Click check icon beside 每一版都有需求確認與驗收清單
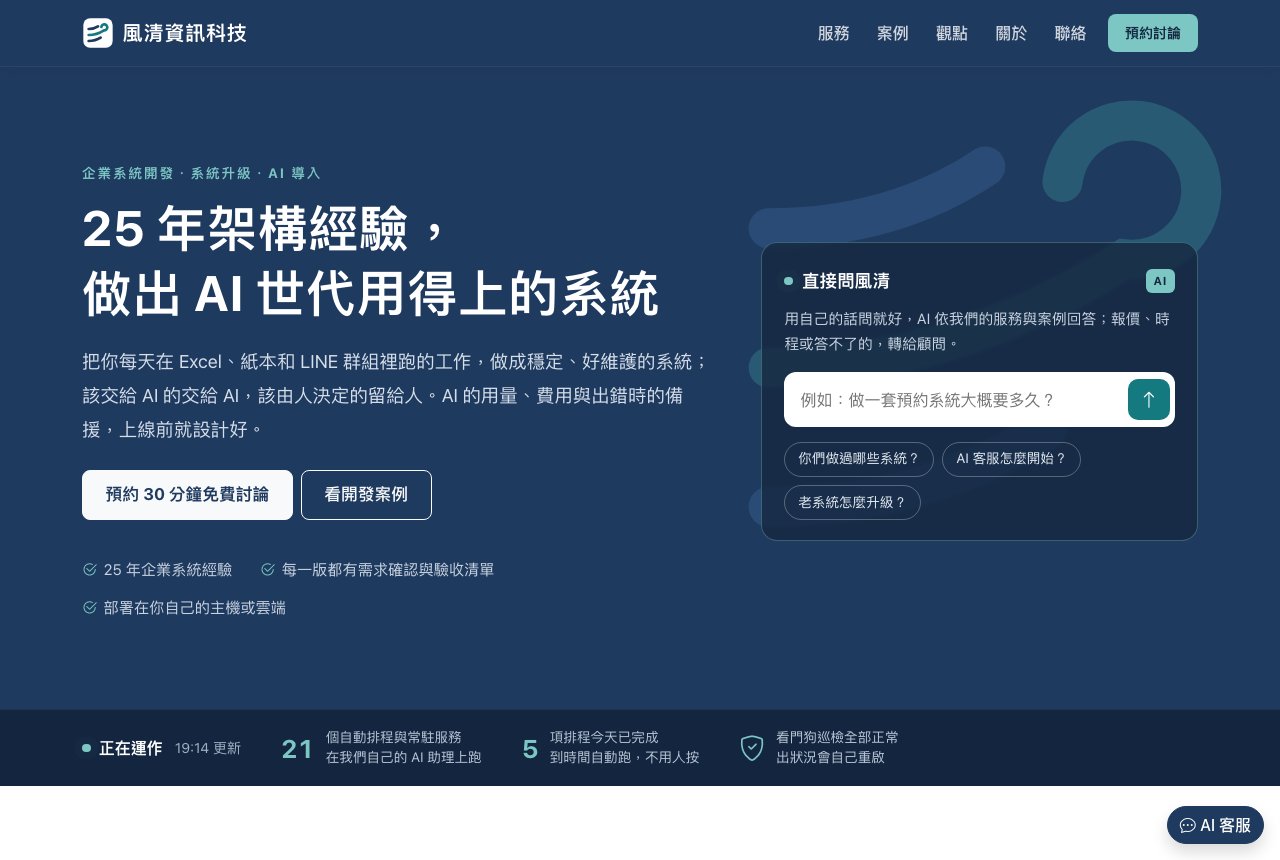This screenshot has width=1280, height=860. pos(268,569)
